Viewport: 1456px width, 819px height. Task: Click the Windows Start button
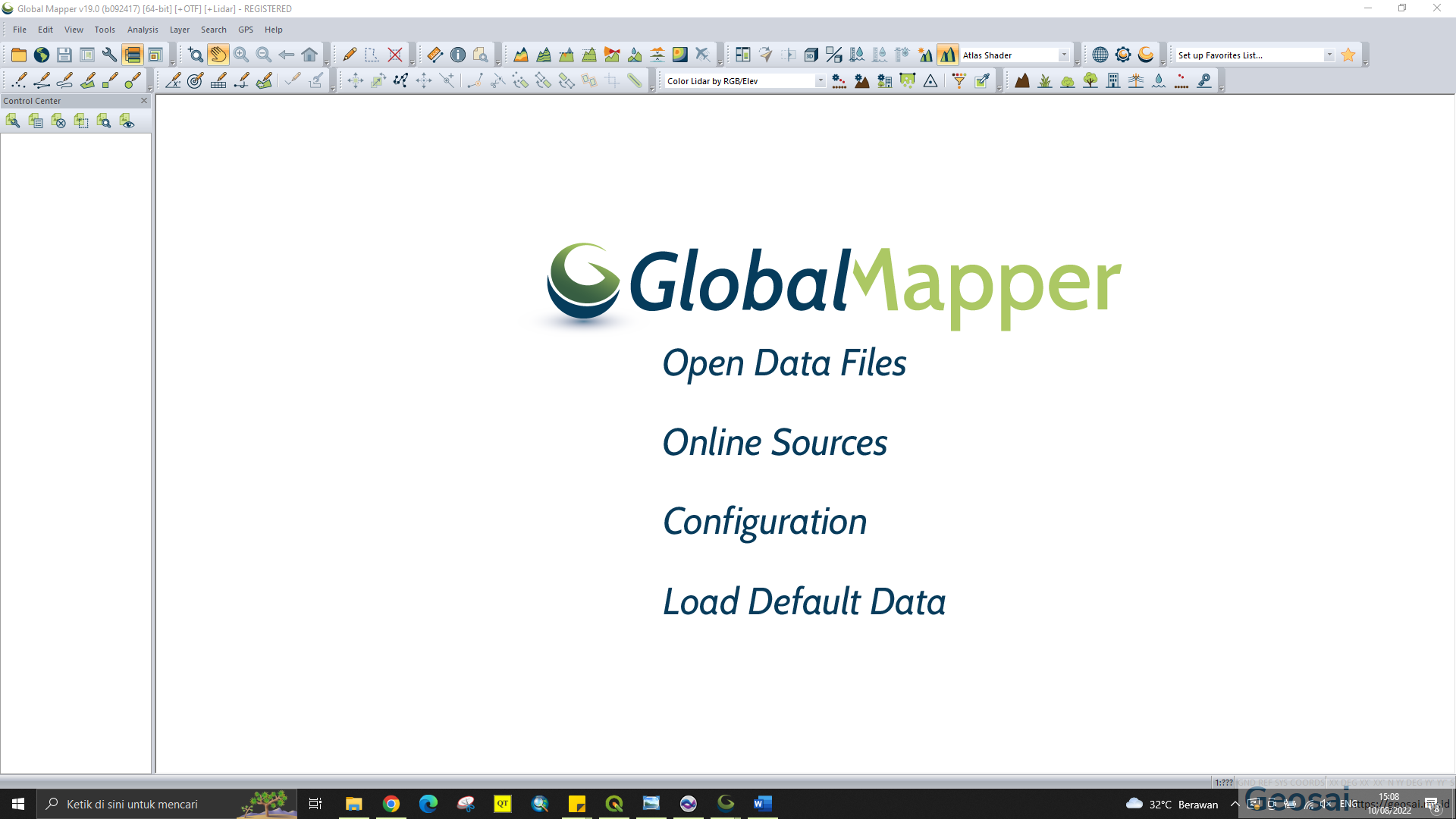(18, 804)
